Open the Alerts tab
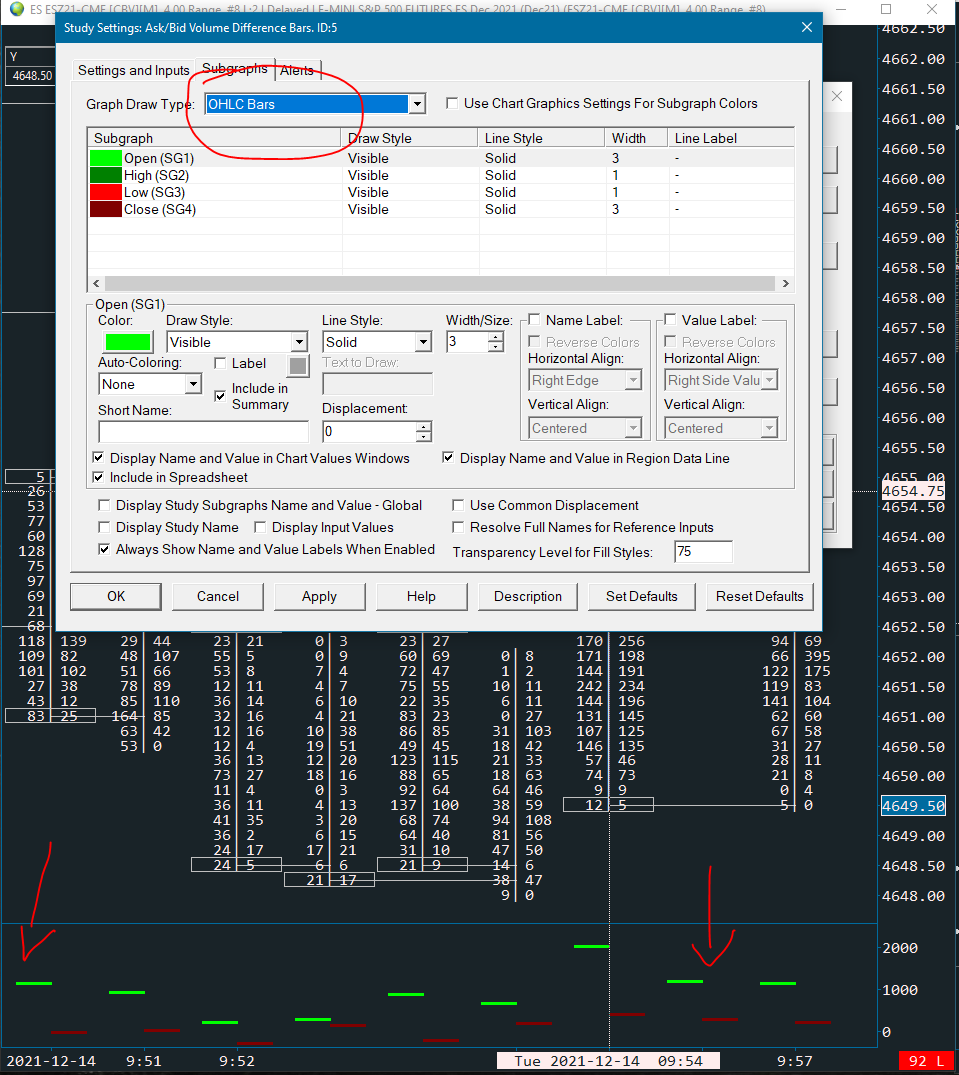 [297, 70]
